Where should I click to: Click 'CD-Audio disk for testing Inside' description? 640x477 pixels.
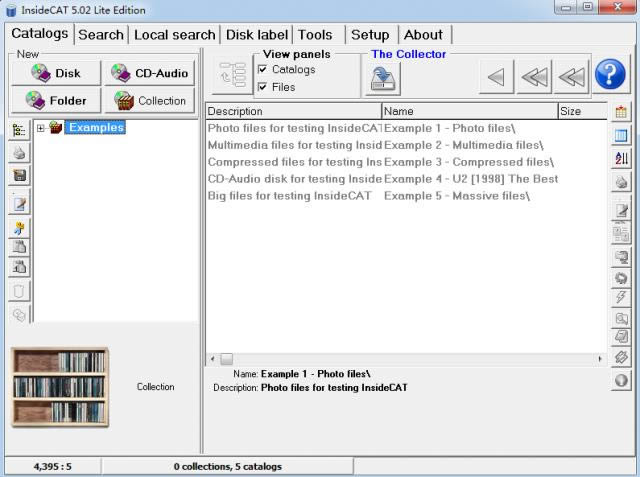pyautogui.click(x=295, y=179)
